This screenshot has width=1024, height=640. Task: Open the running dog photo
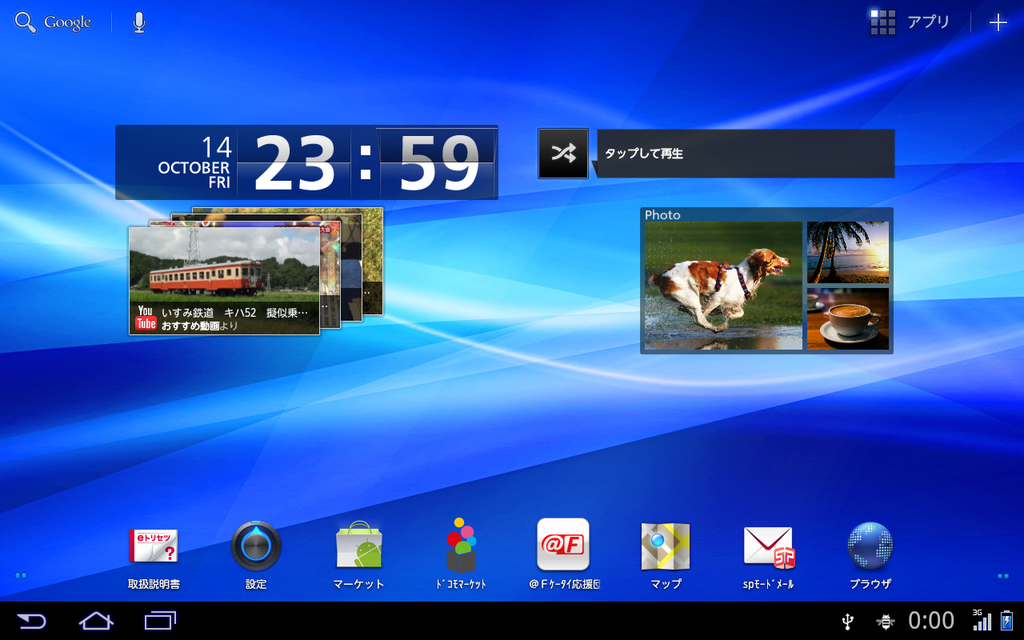point(723,285)
